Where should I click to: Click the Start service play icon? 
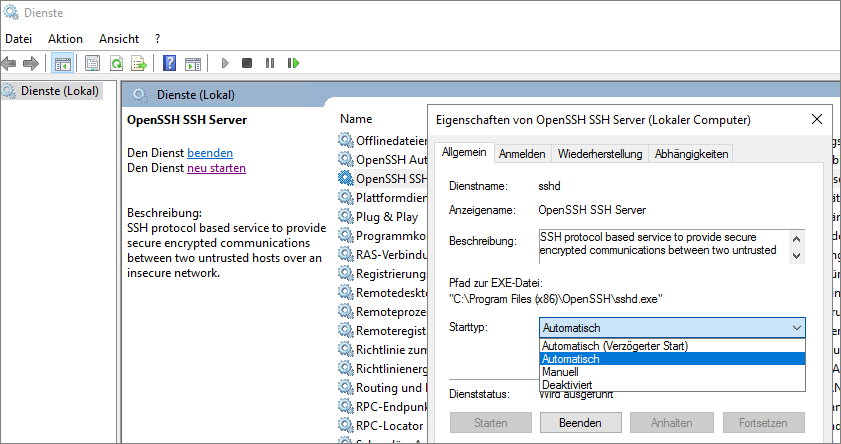coord(225,63)
